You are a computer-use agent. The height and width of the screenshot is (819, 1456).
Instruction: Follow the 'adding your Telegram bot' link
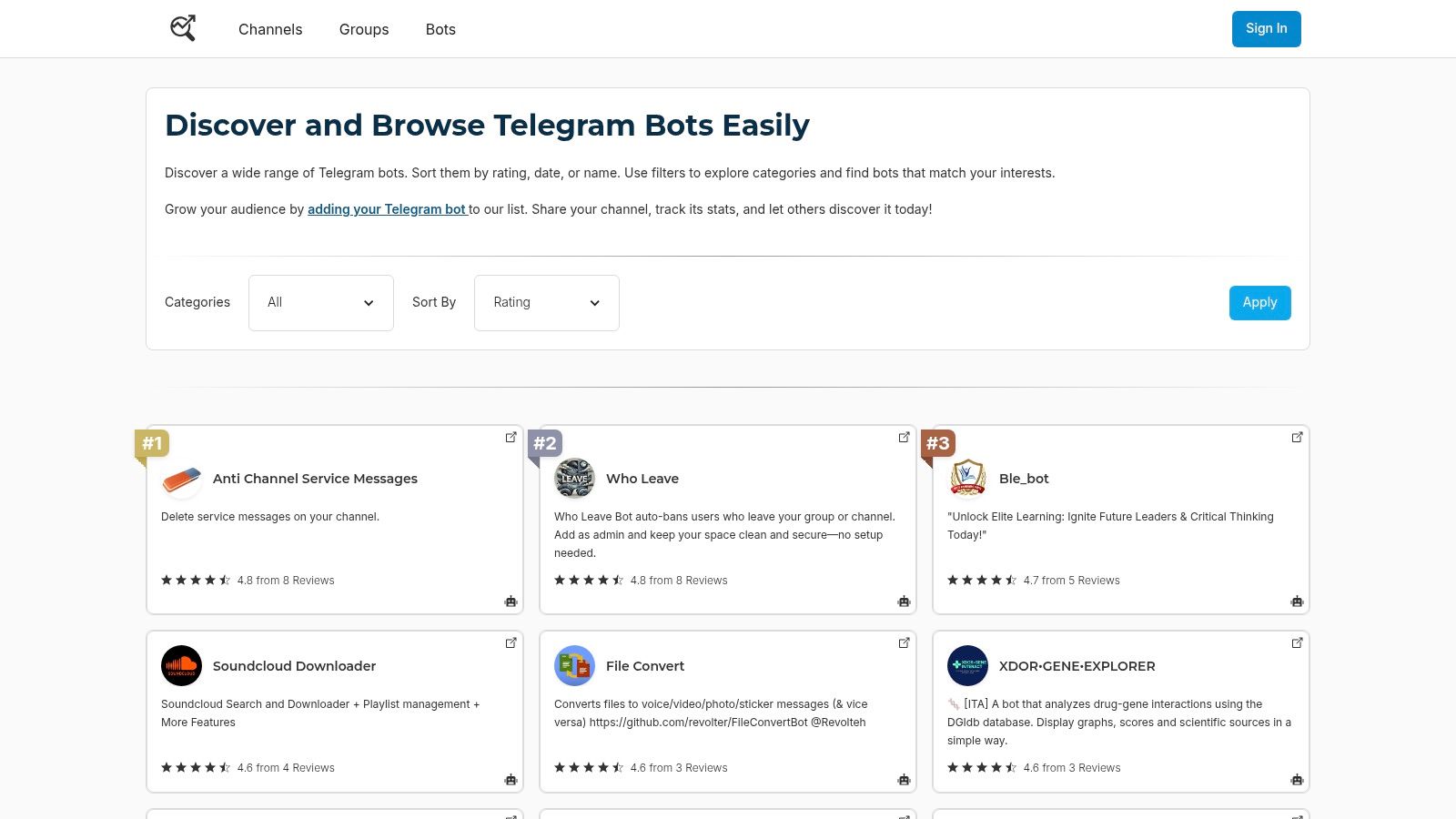click(387, 209)
